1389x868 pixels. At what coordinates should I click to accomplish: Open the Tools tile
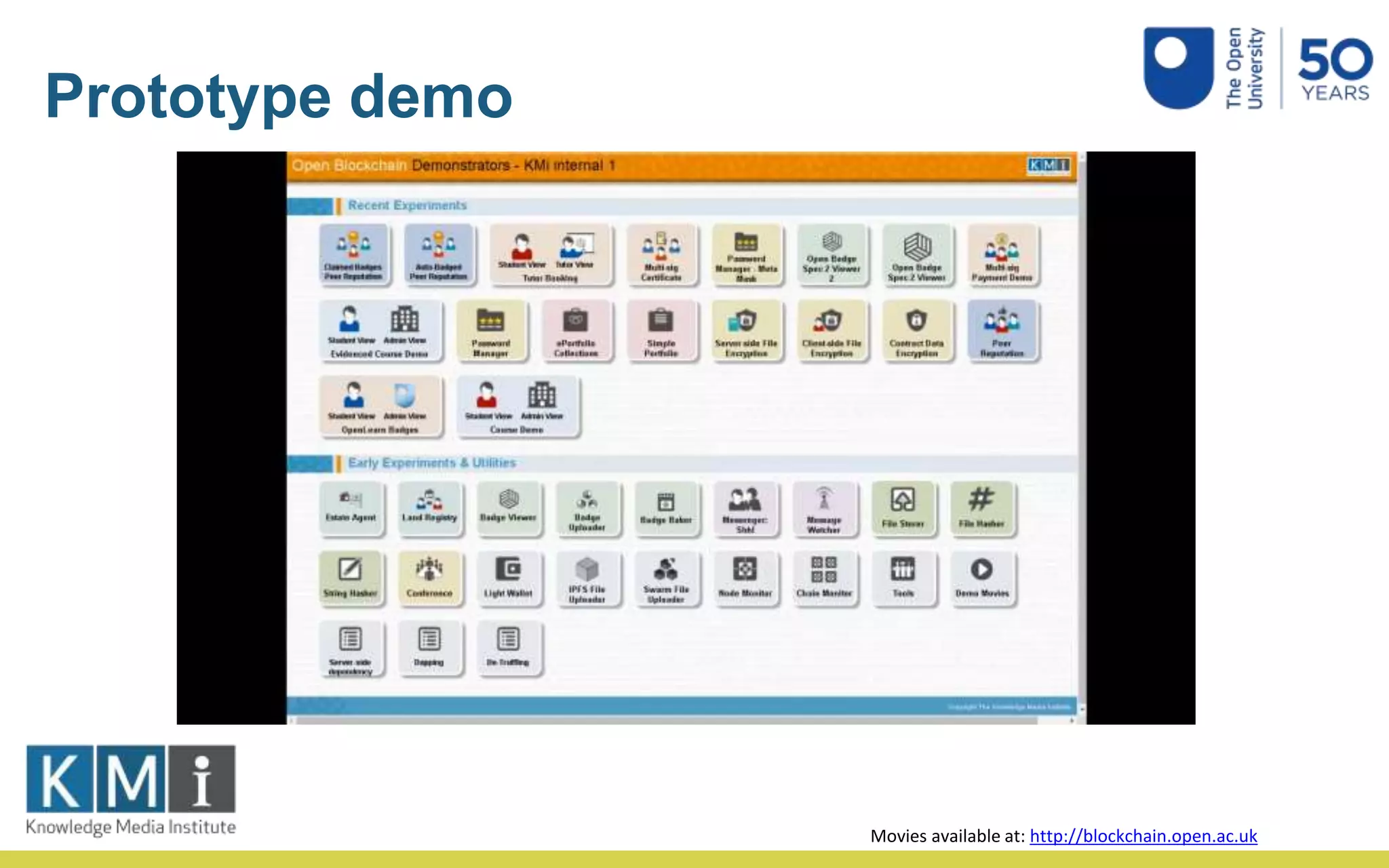(903, 578)
